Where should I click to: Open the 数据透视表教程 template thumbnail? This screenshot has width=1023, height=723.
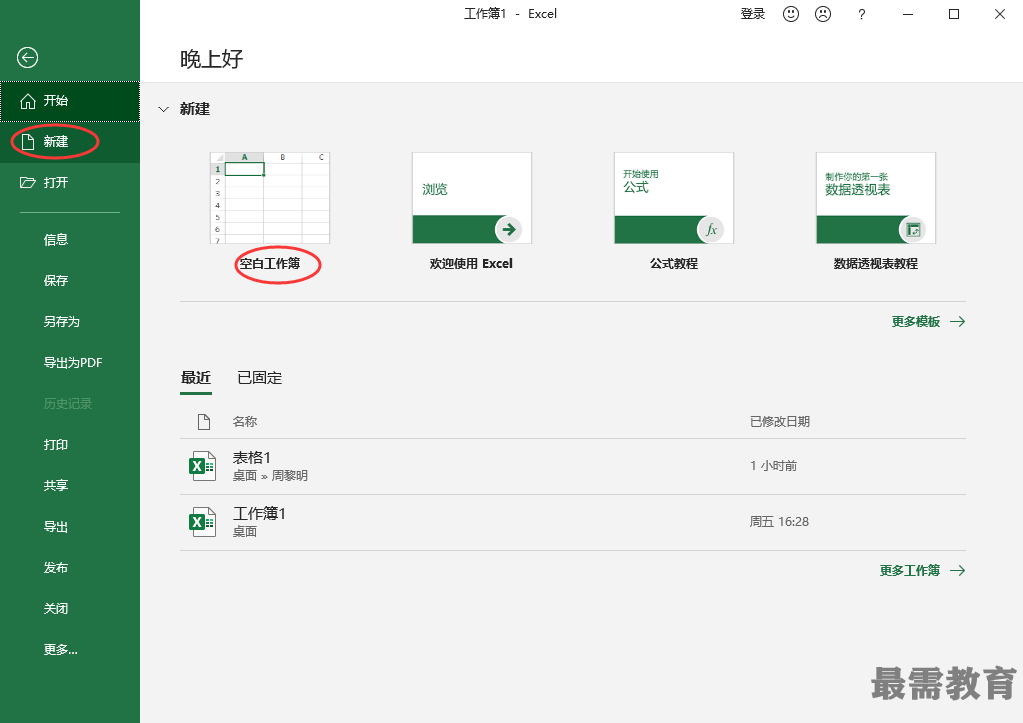(x=876, y=198)
